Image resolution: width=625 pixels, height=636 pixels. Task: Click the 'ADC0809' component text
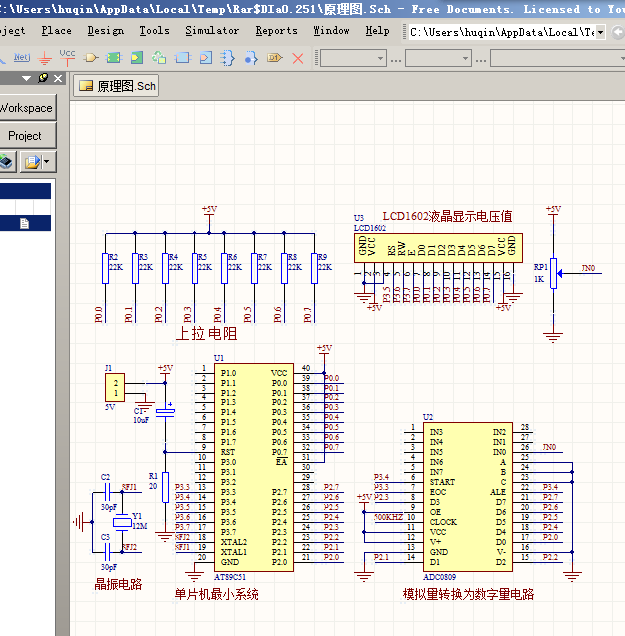click(440, 577)
